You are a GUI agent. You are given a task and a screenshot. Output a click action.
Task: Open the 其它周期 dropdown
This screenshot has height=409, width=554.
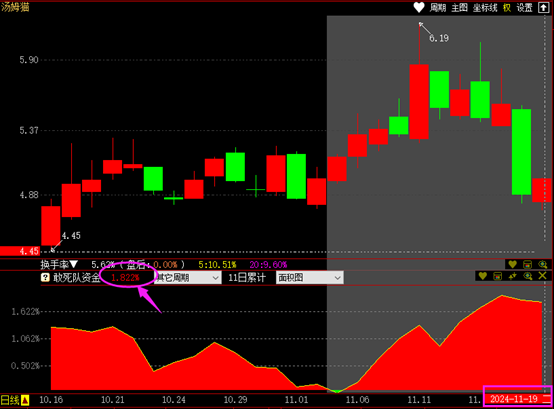pyautogui.click(x=188, y=278)
